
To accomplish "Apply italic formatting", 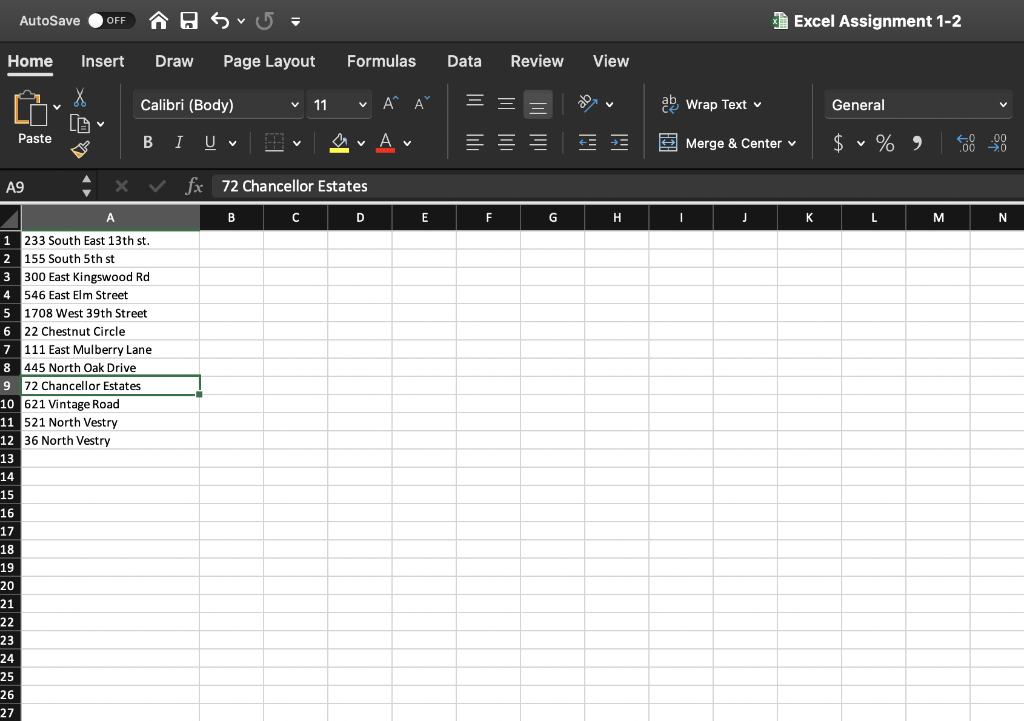I will 178,142.
